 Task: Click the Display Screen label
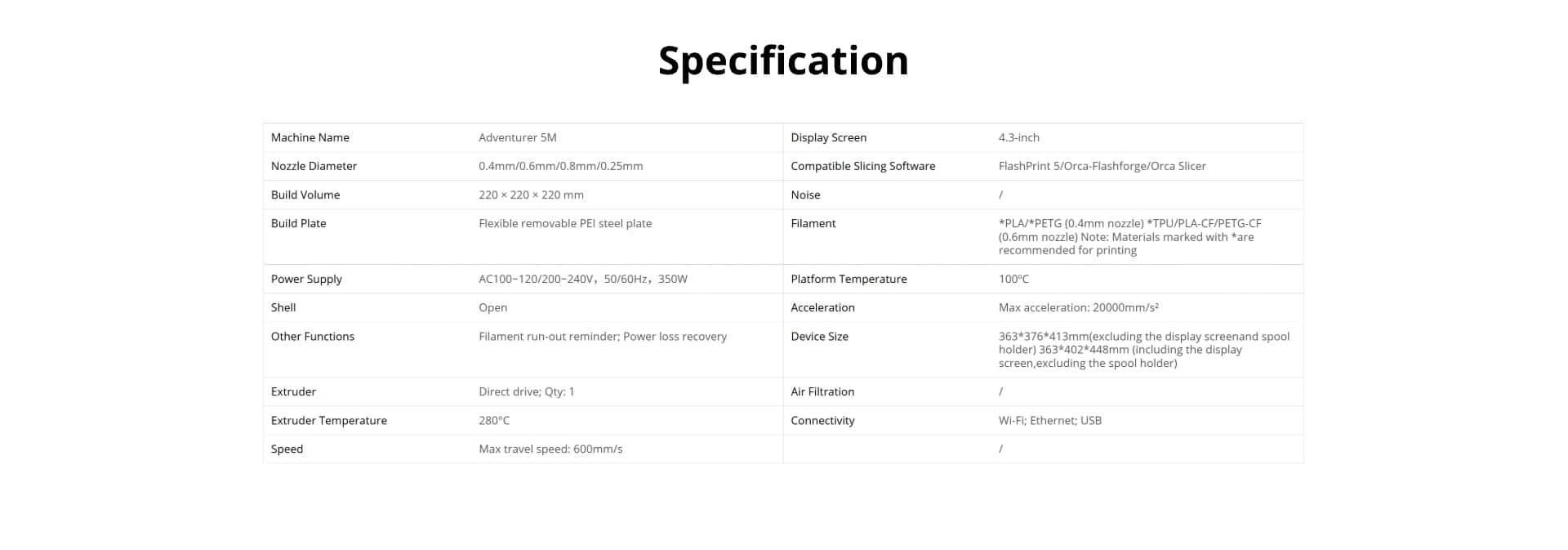pos(828,137)
